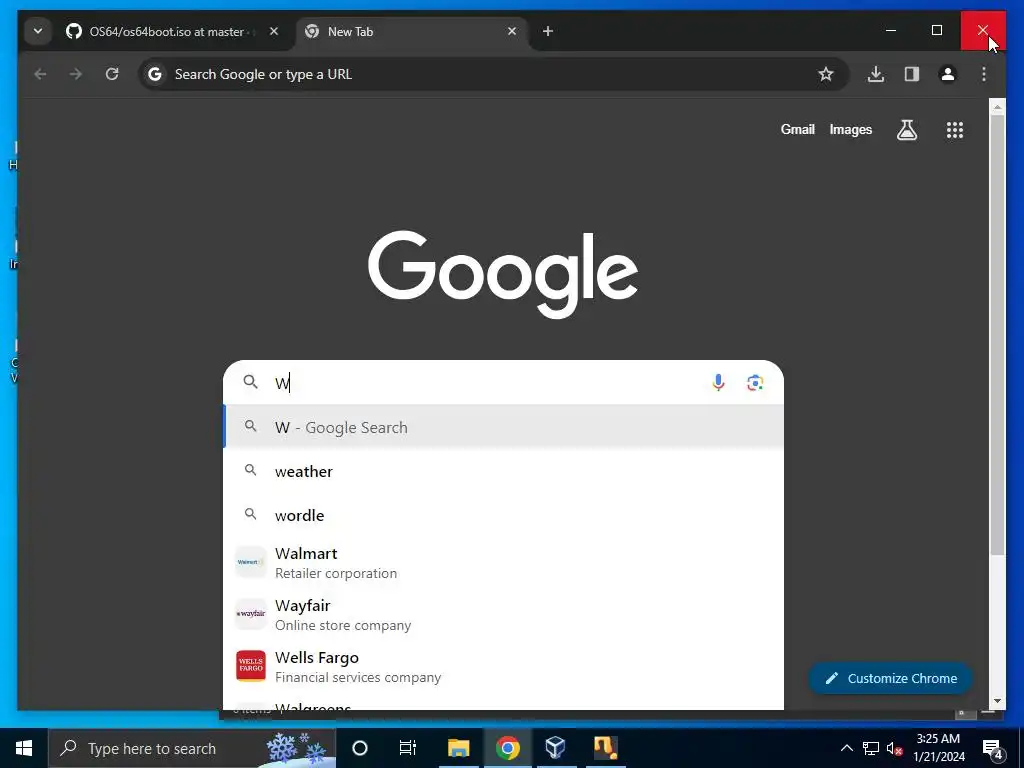Select the New Tab tab
This screenshot has width=1024, height=768.
[411, 31]
